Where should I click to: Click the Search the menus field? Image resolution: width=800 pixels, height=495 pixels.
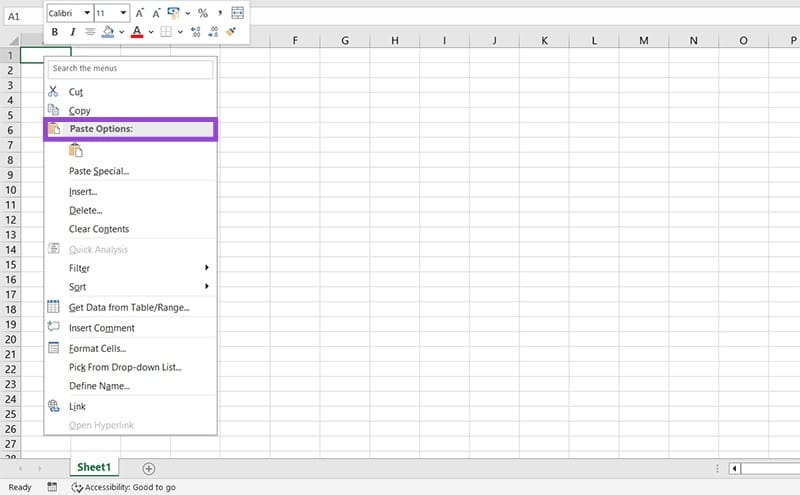[130, 69]
